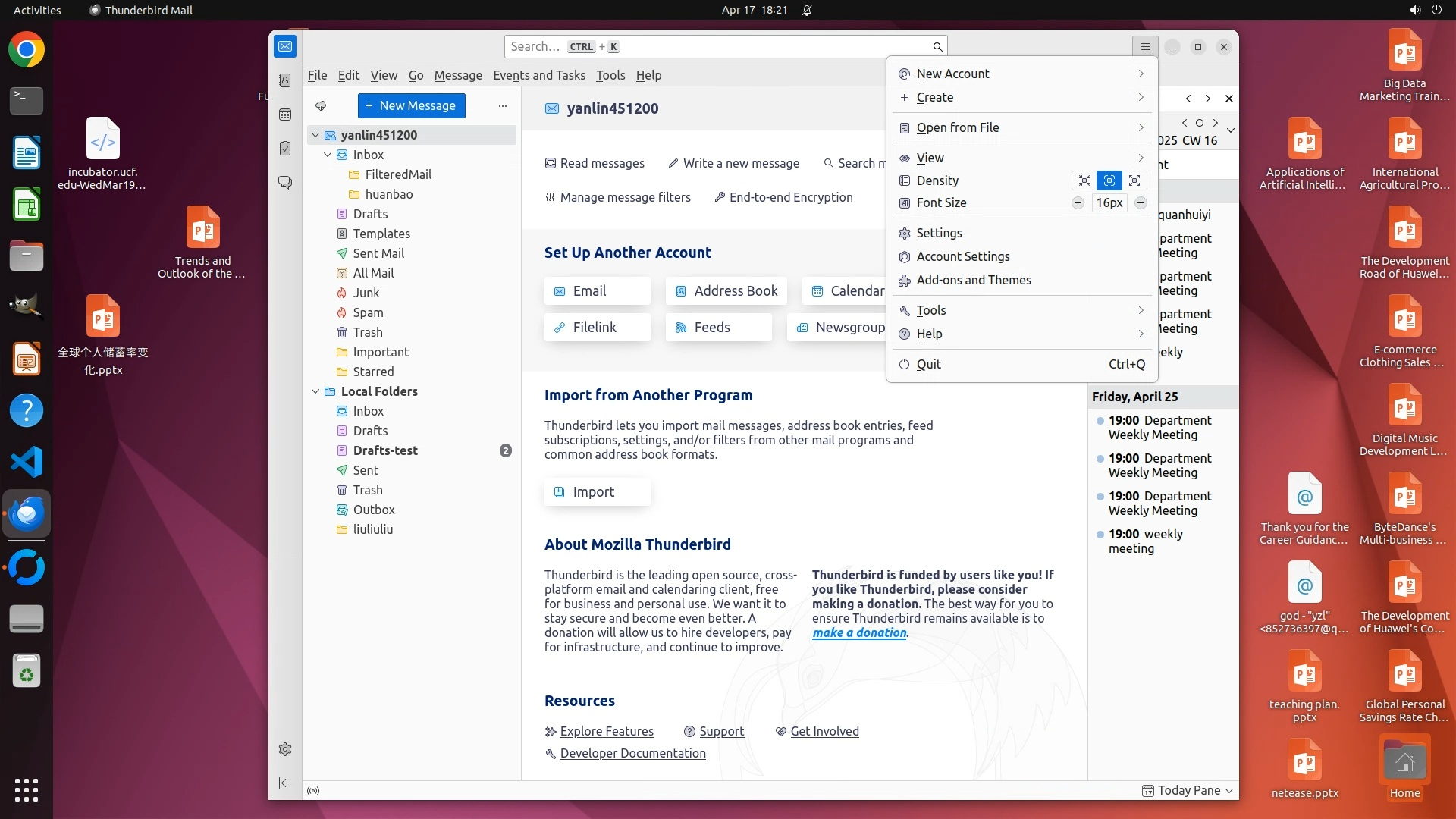Click the New Message button

411,106
